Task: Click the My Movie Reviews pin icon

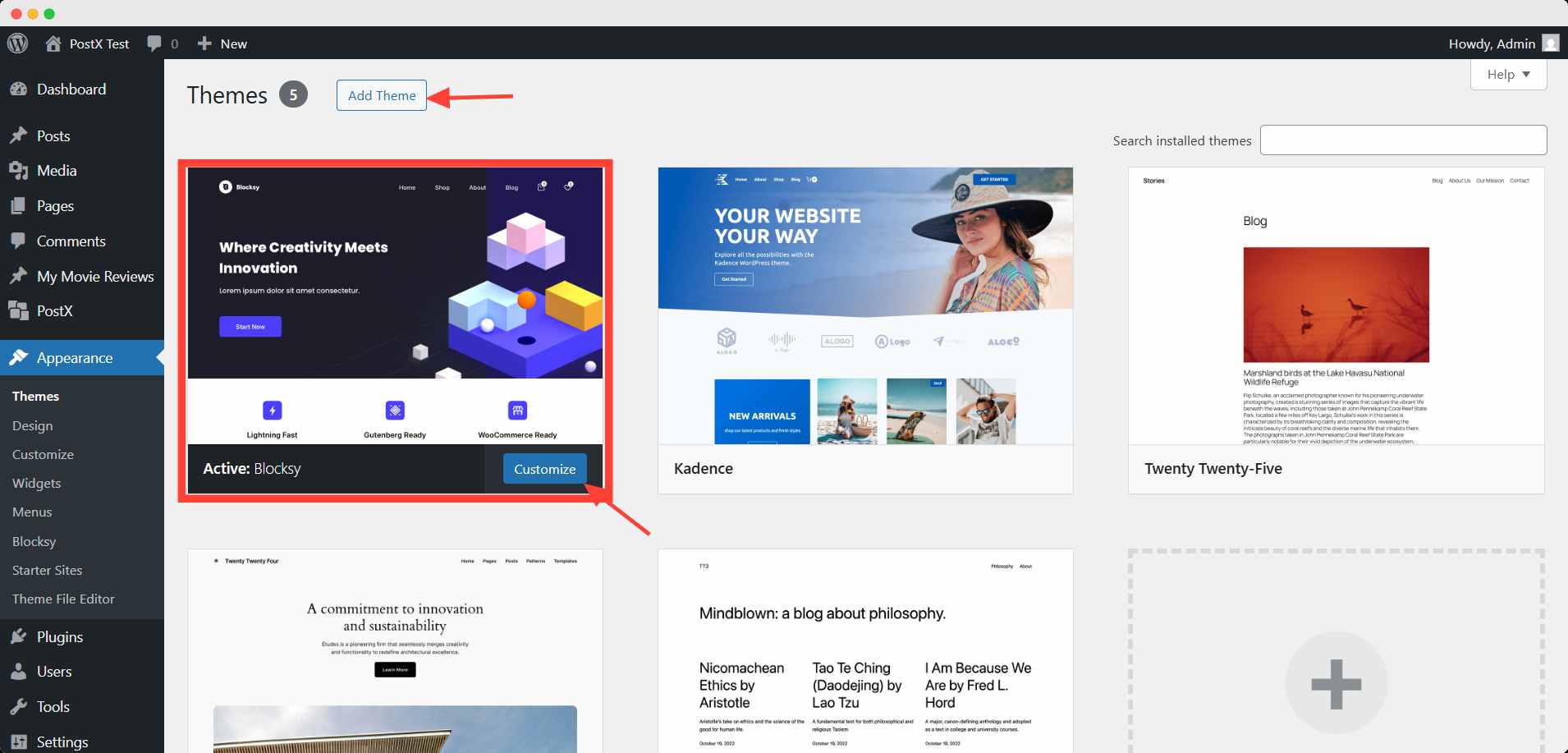Action: 19,276
